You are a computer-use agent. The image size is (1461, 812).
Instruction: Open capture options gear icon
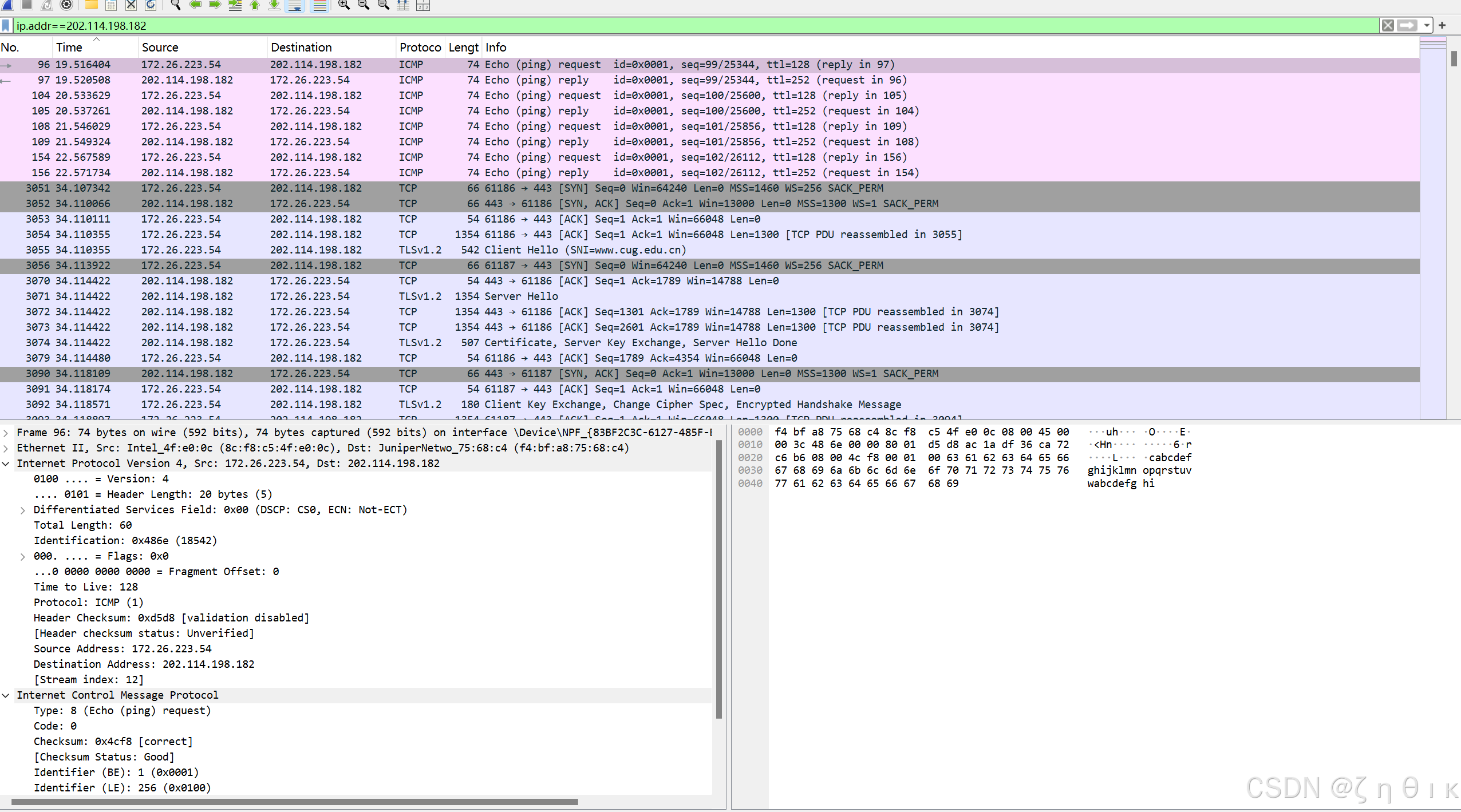66,5
